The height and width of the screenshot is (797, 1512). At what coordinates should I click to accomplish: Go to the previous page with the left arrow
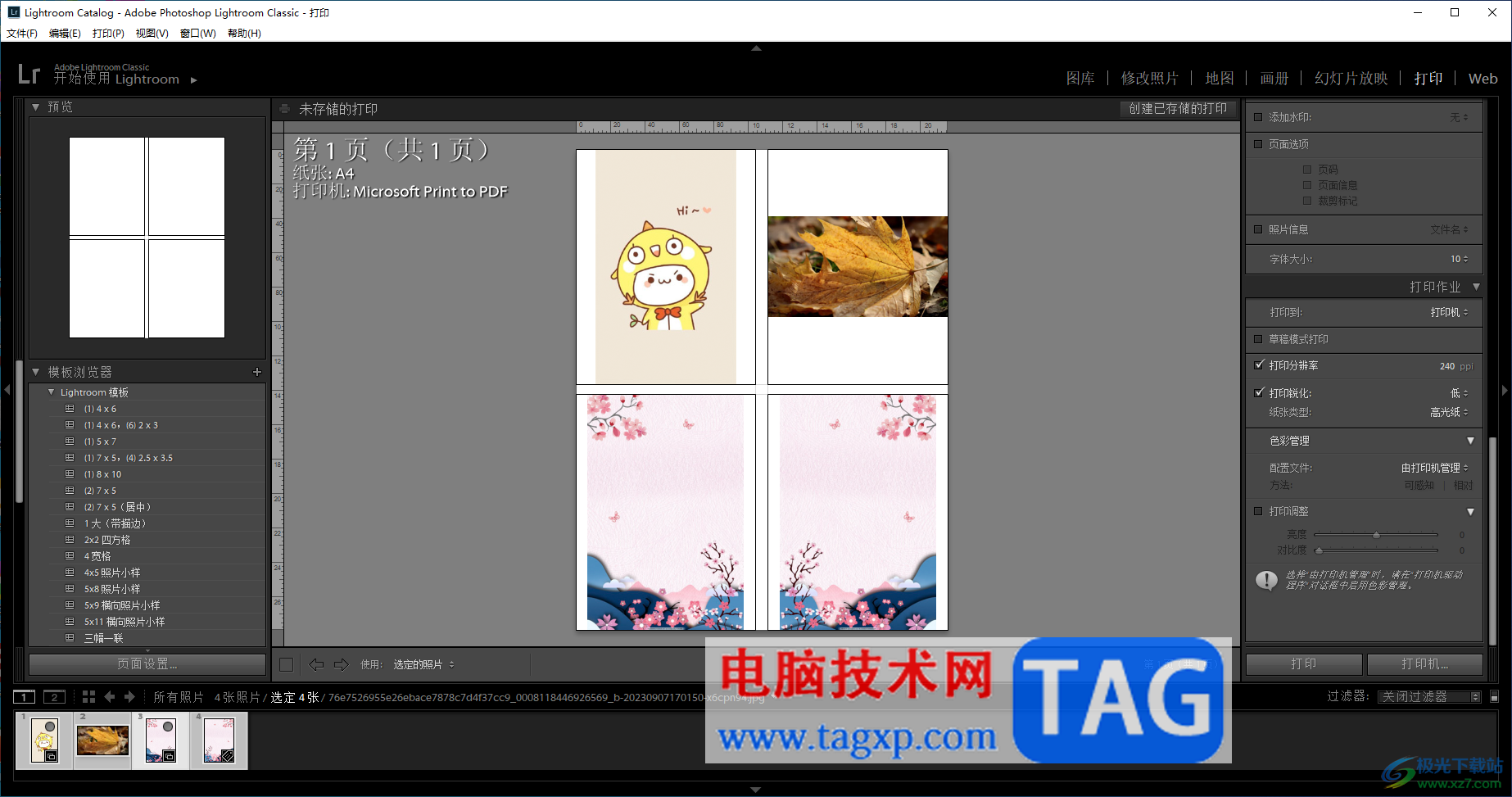[x=316, y=664]
